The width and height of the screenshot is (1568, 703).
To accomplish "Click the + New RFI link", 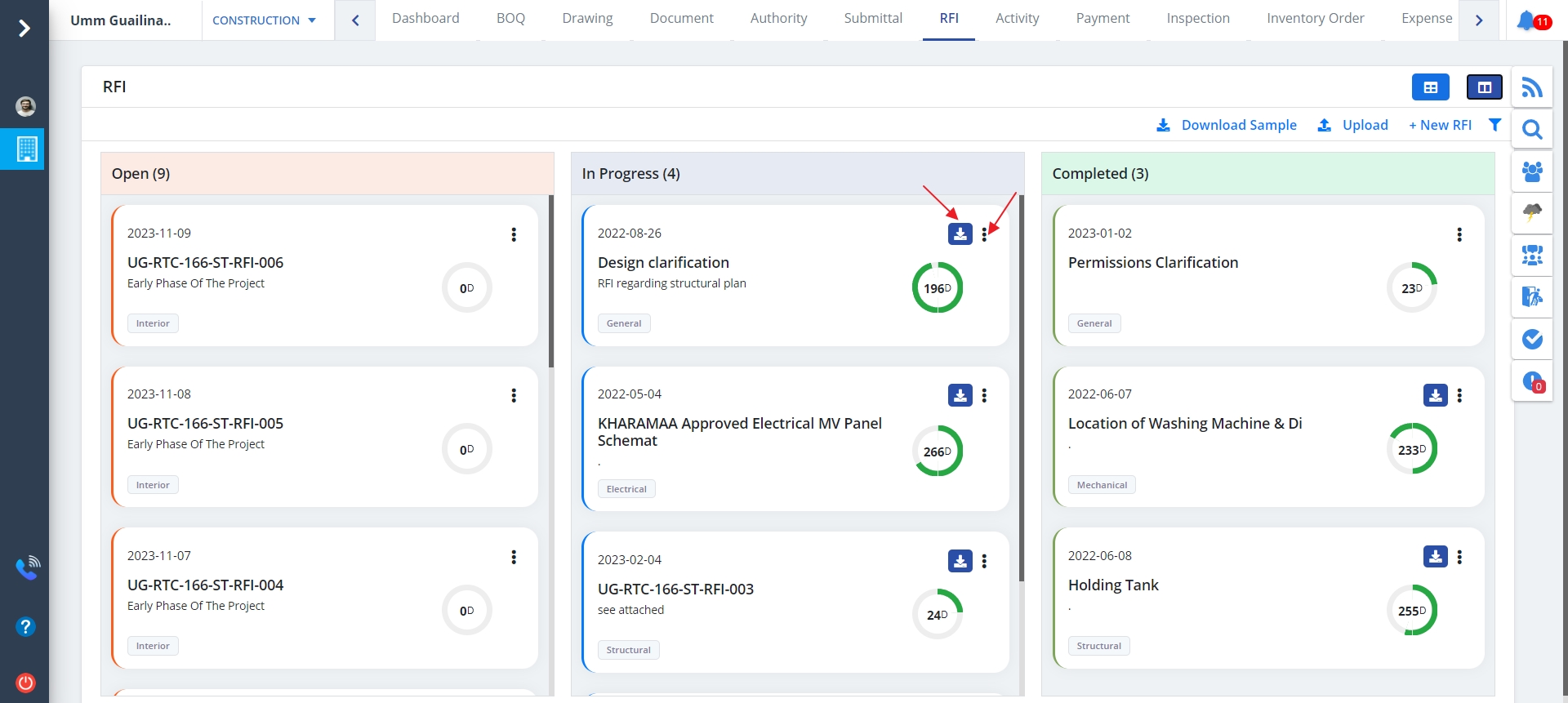I will [1440, 125].
